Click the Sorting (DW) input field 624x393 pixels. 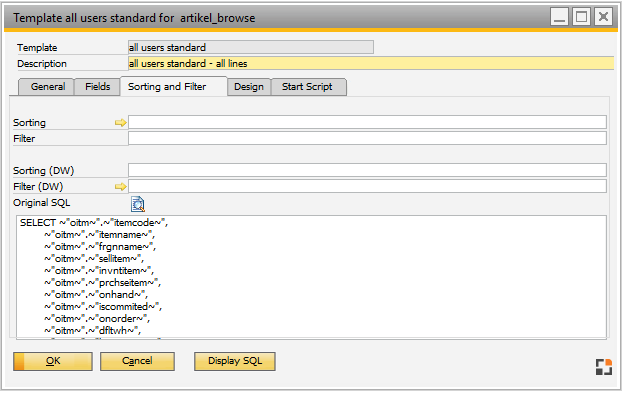367,170
